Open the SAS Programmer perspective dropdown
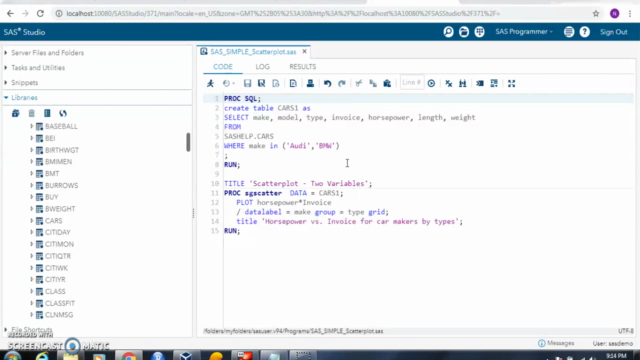640x360 pixels. pyautogui.click(x=524, y=32)
